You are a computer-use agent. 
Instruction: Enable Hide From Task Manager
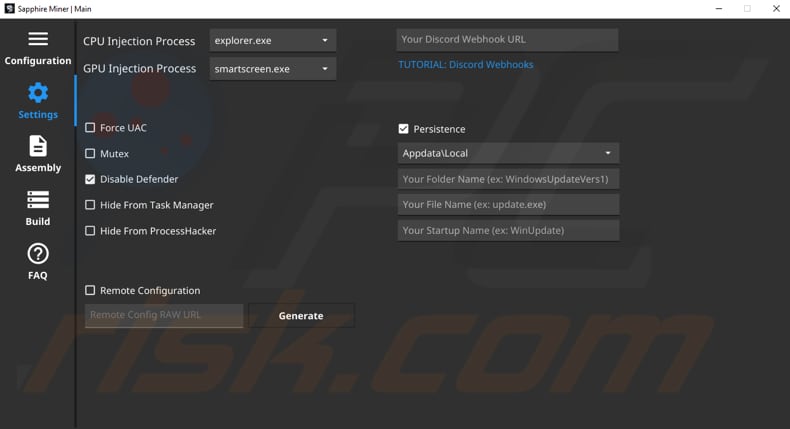click(x=90, y=205)
